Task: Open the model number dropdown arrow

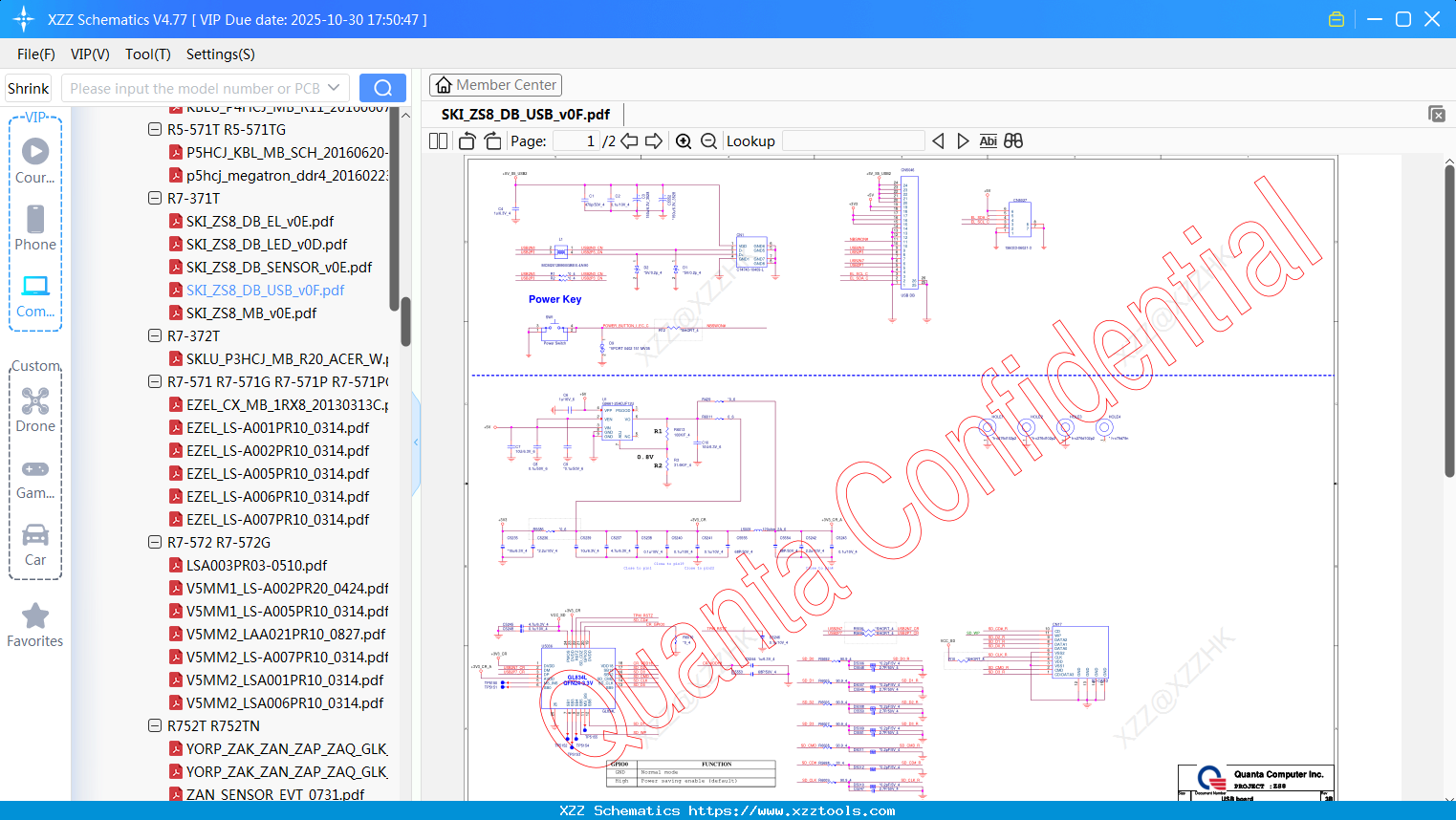Action: [334, 88]
